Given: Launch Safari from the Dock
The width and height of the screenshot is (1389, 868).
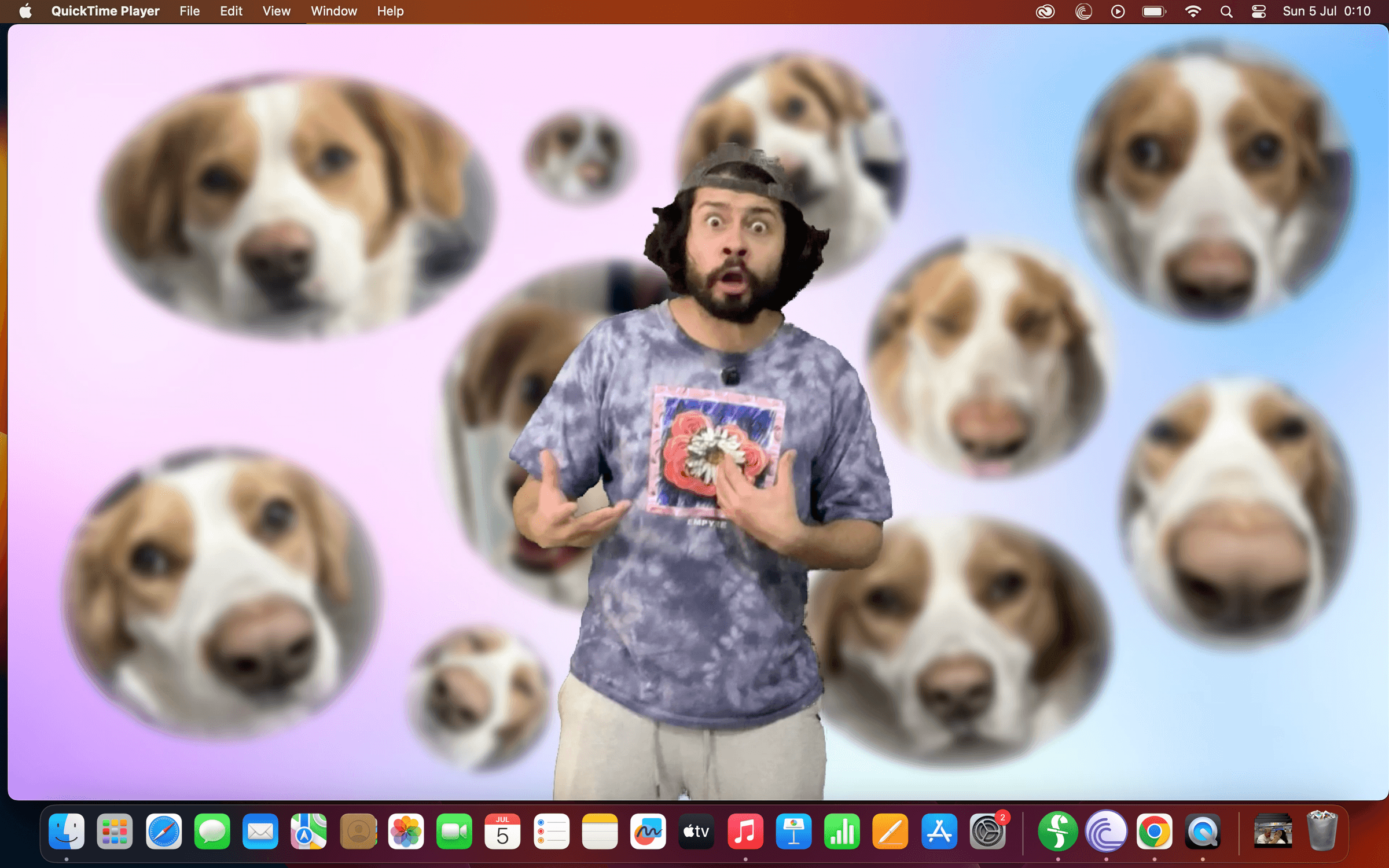Looking at the screenshot, I should (164, 832).
